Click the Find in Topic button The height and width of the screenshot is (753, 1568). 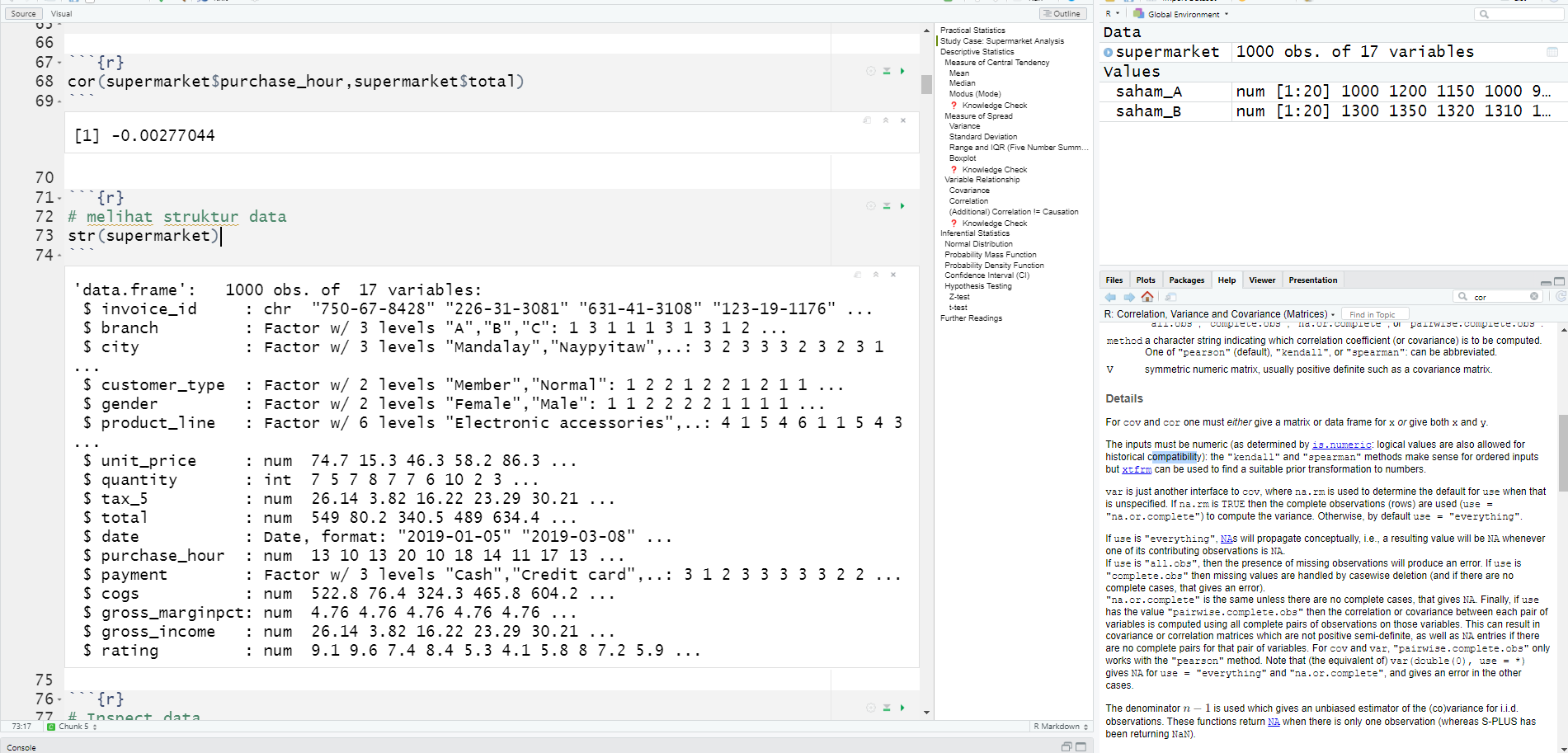point(1374,314)
